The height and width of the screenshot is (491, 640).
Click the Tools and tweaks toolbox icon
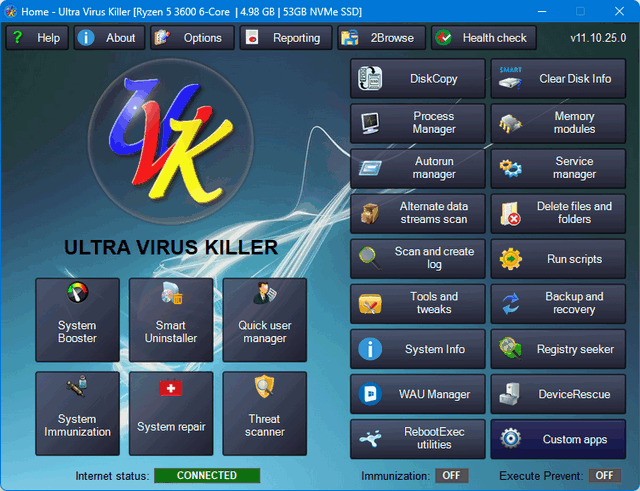(x=370, y=304)
